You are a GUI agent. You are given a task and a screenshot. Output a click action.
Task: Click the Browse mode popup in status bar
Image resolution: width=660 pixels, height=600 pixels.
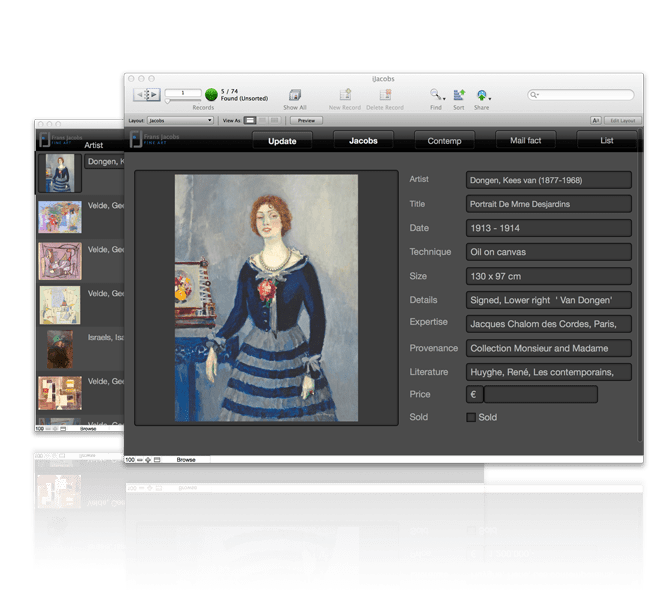pyautogui.click(x=186, y=460)
